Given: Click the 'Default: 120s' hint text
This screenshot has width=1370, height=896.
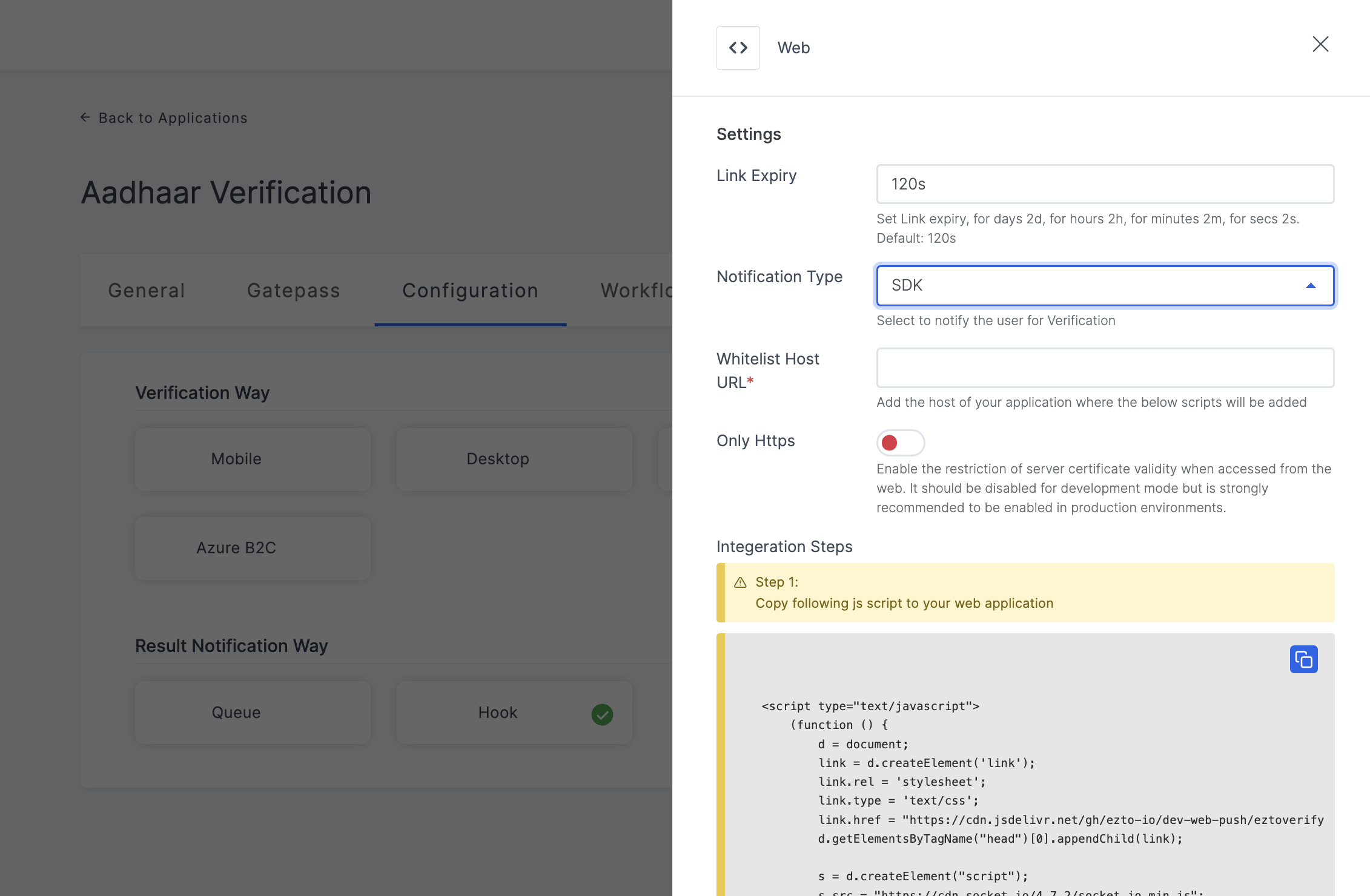Looking at the screenshot, I should point(916,239).
